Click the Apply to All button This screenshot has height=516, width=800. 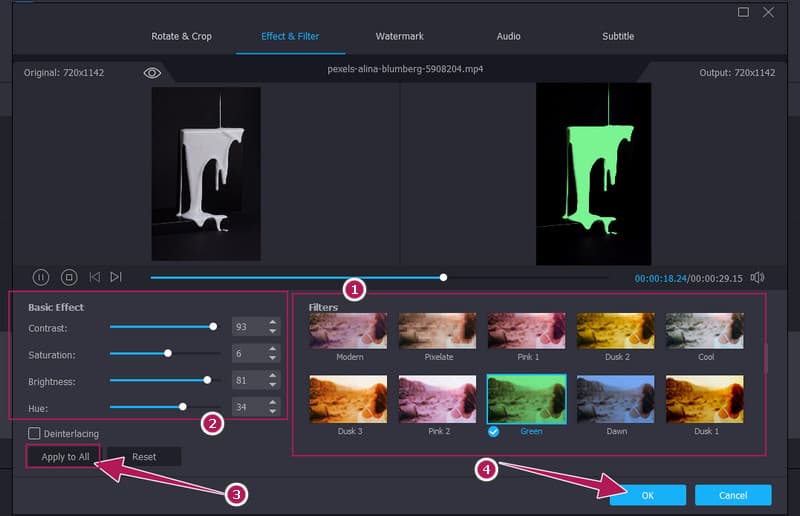tap(64, 456)
